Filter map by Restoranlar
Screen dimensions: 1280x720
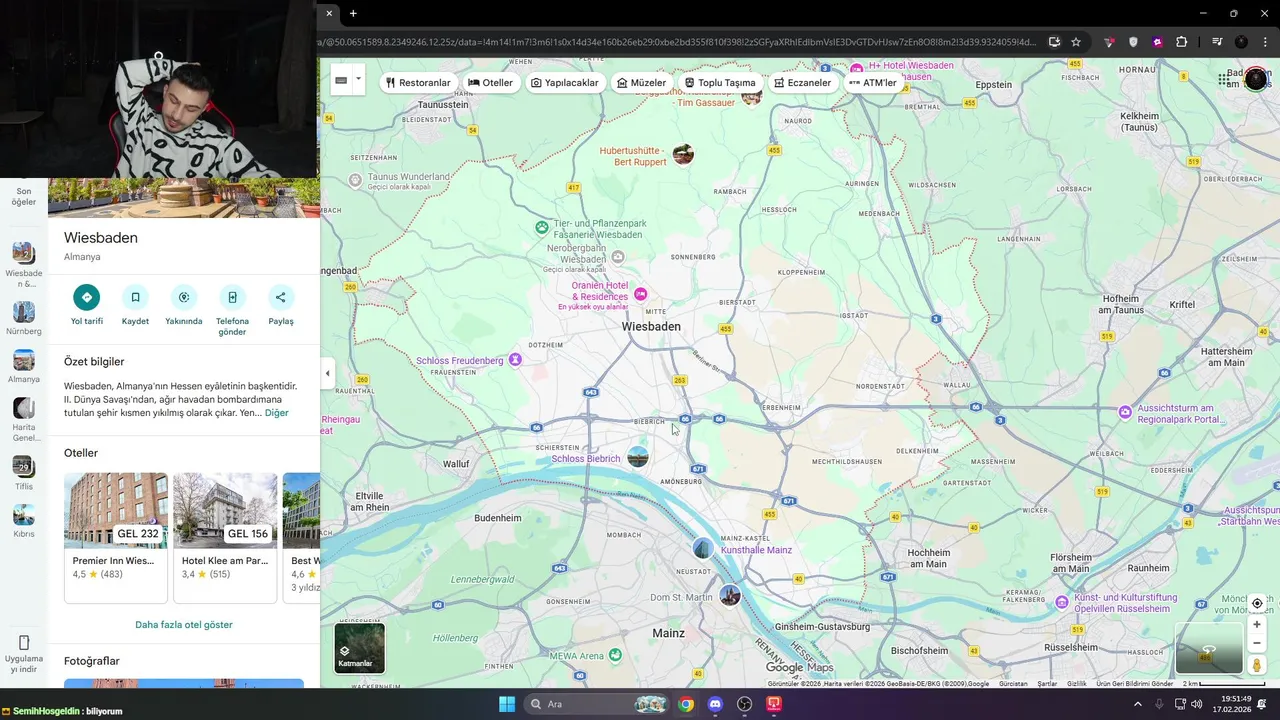(x=418, y=83)
